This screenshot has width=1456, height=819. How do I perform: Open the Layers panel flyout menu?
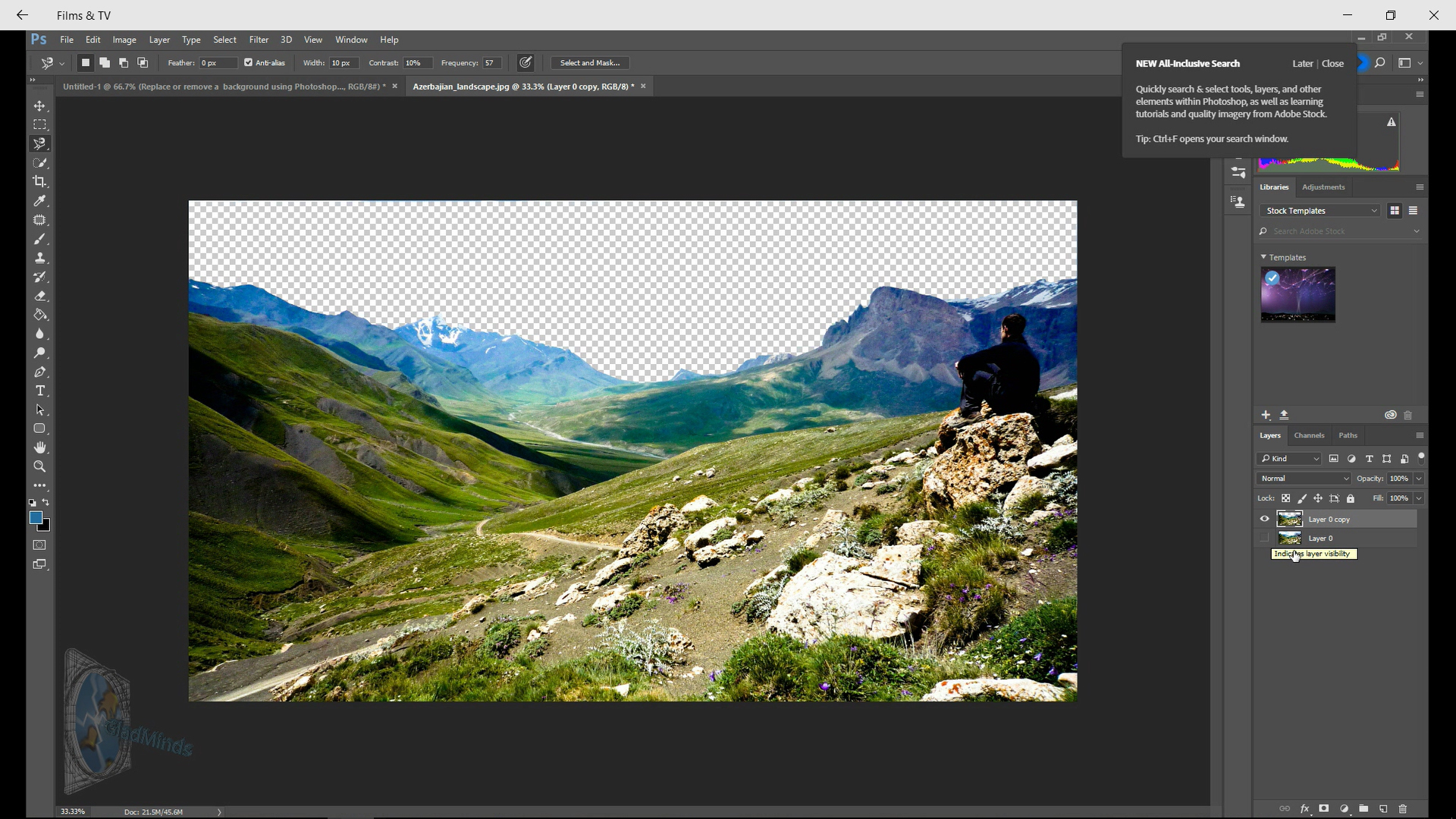tap(1420, 435)
